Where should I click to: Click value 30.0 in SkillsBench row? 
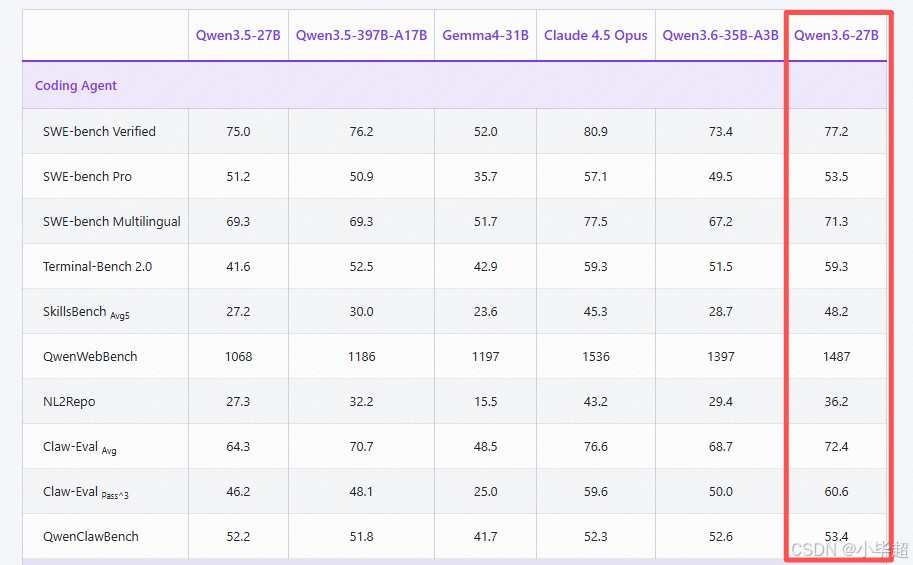coord(361,312)
